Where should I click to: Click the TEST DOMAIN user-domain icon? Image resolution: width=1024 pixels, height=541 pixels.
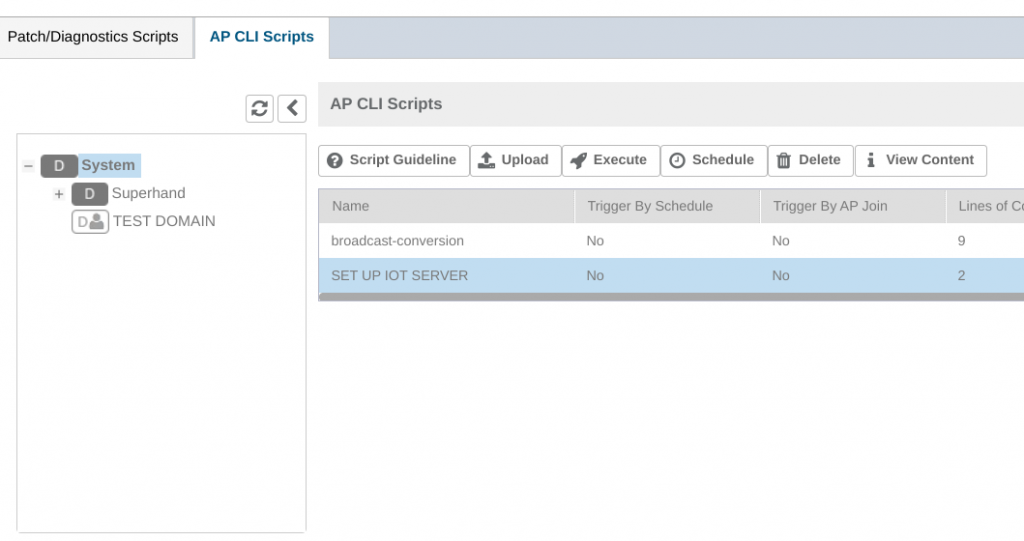pyautogui.click(x=89, y=222)
